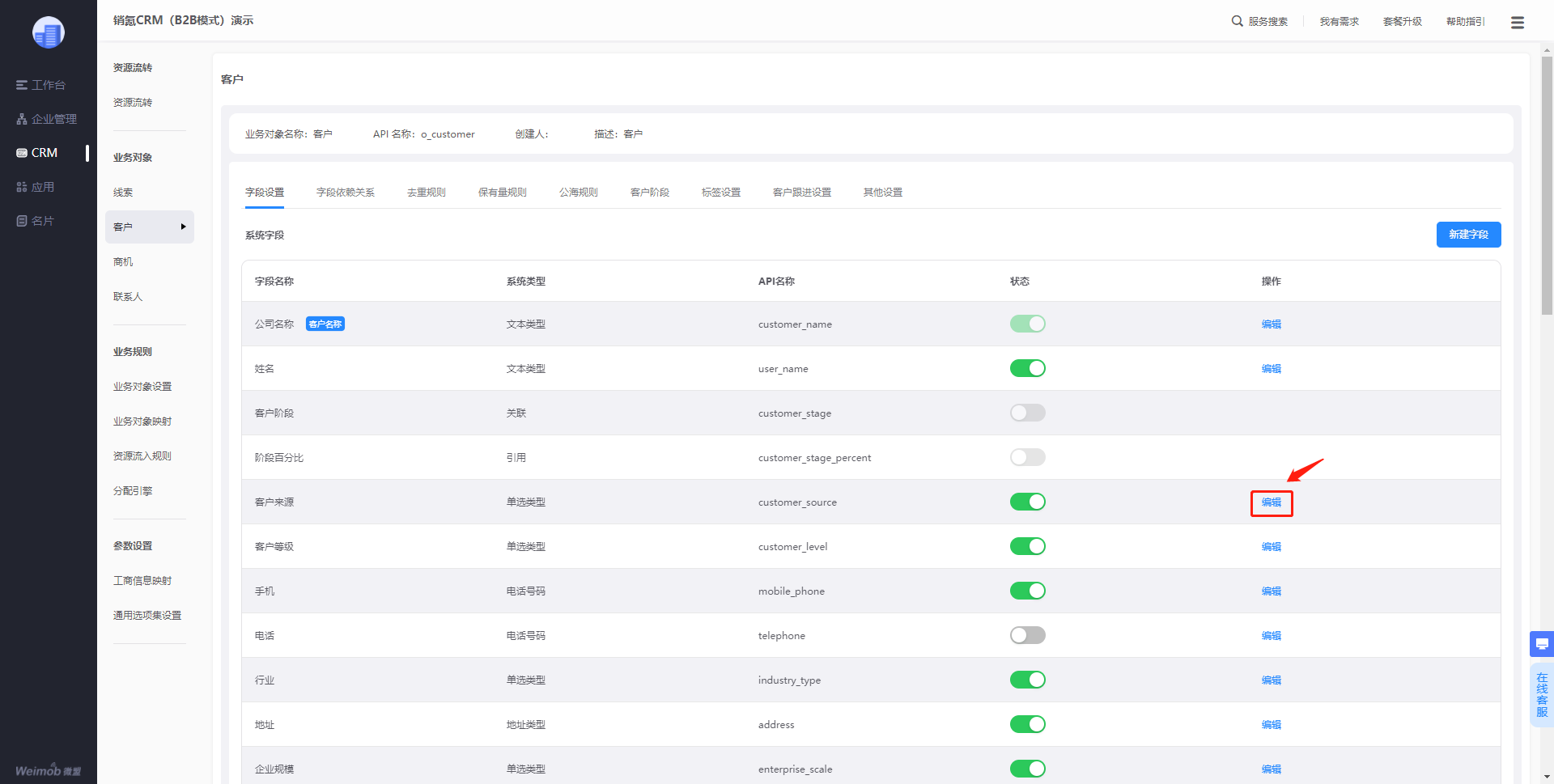The width and height of the screenshot is (1554, 784).
Task: Toggle status switch for 行业 field
Action: 1028,680
